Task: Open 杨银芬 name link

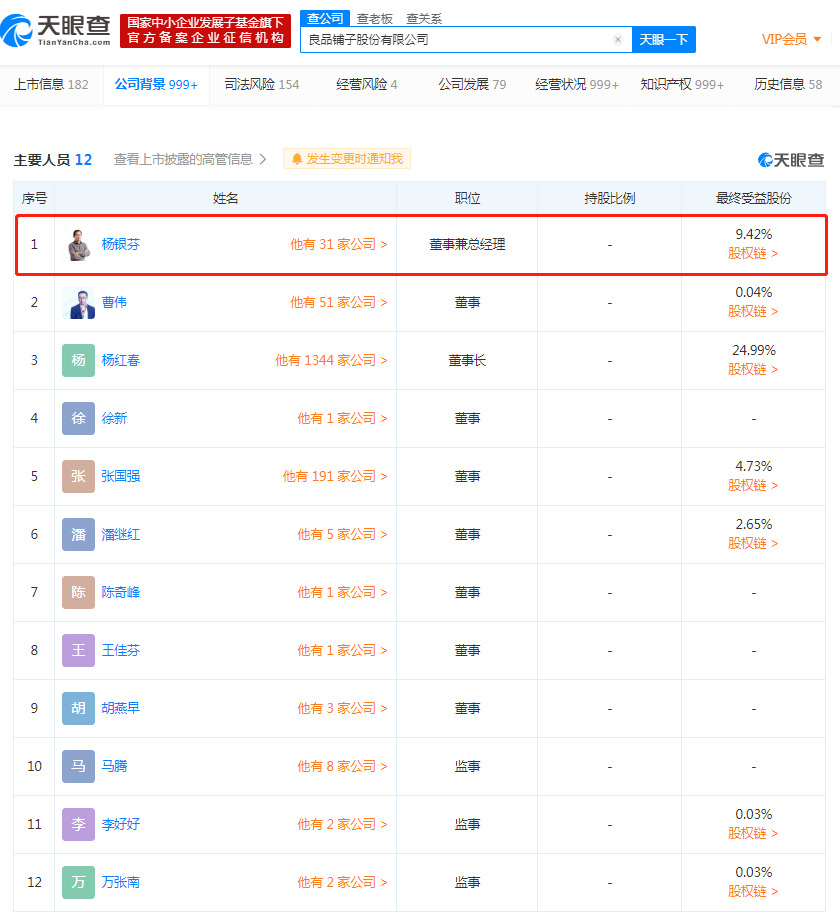Action: tap(121, 245)
